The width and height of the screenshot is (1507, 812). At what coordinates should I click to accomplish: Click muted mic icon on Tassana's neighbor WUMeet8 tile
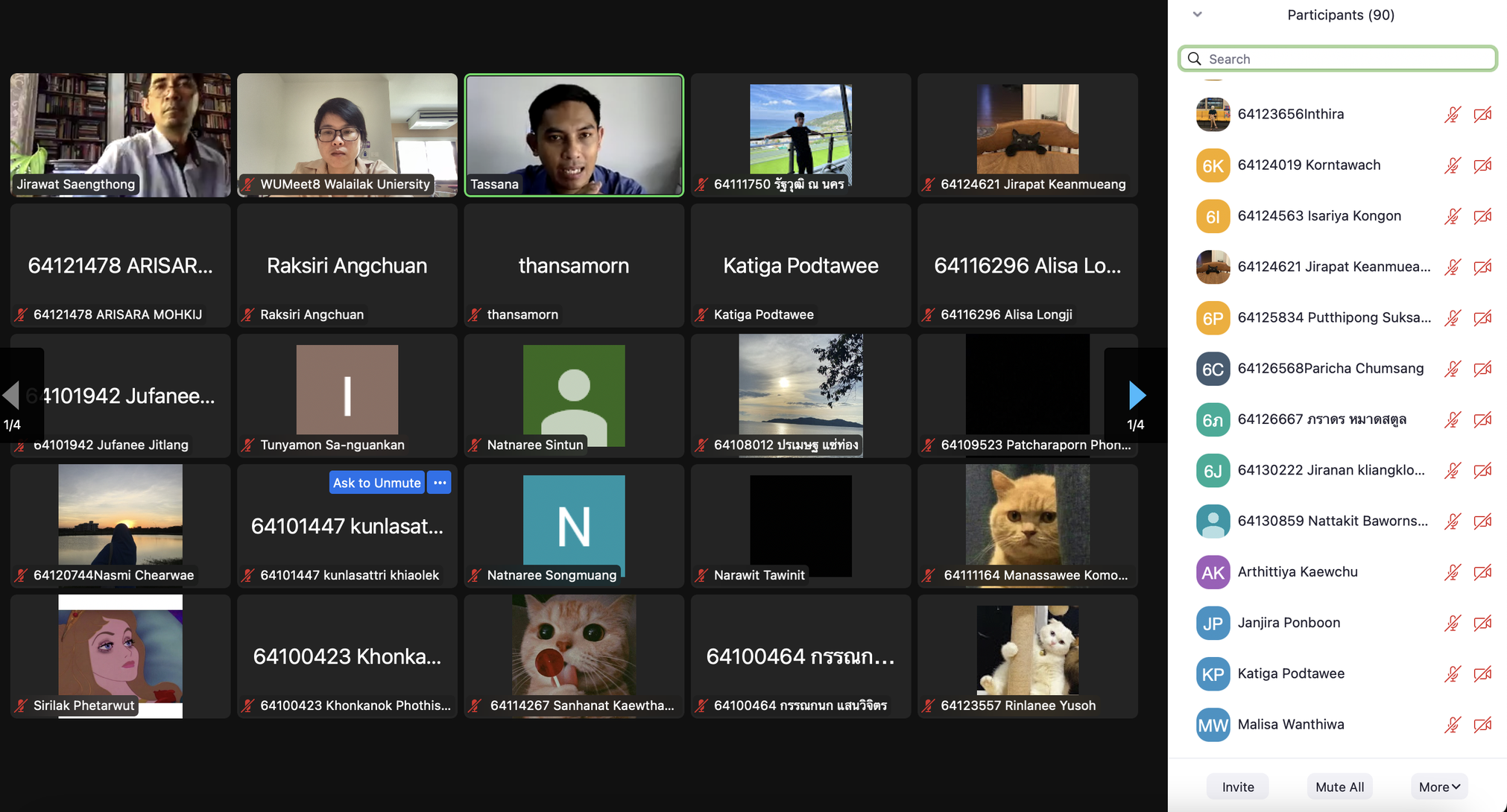(x=248, y=184)
